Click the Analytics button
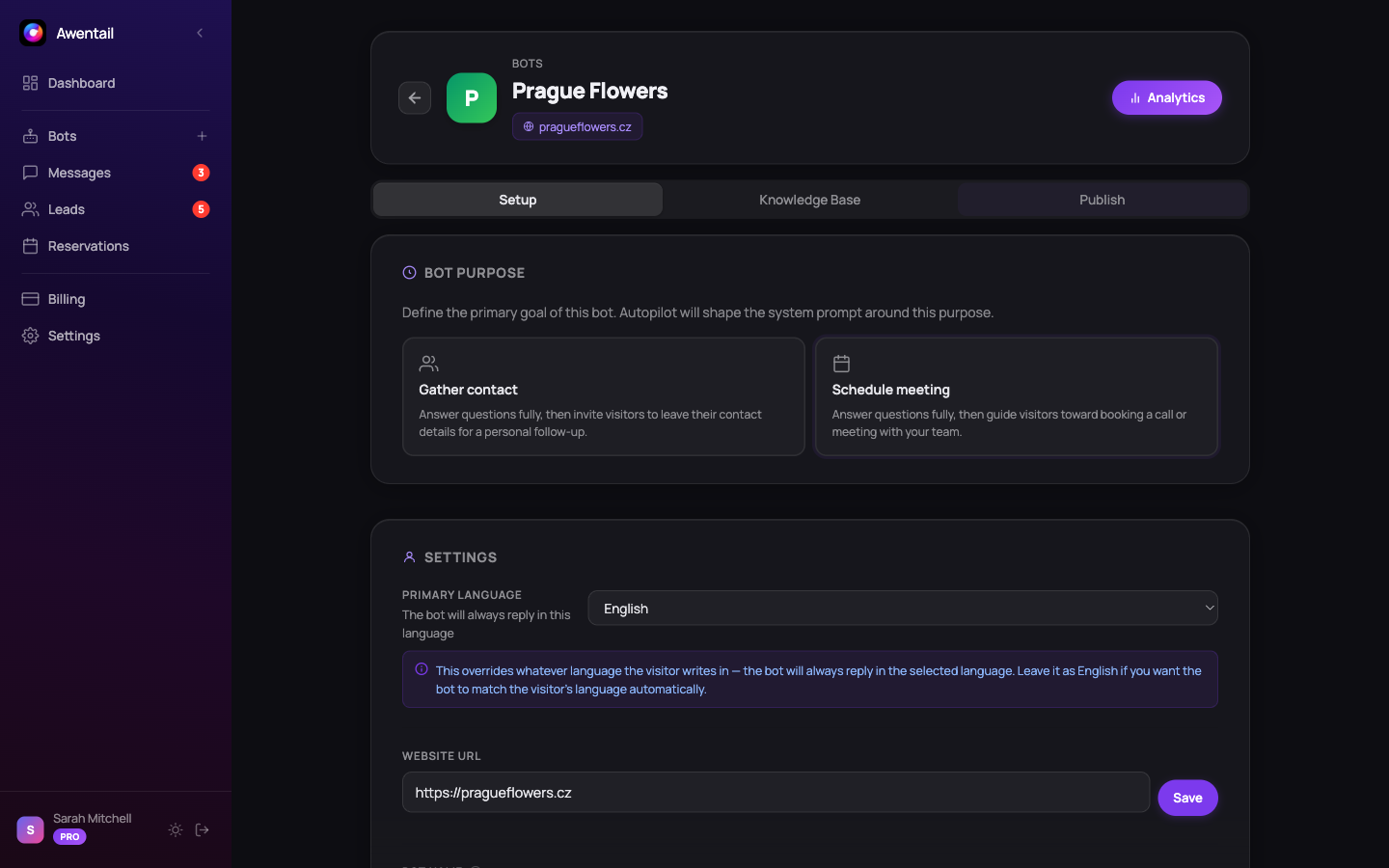Viewport: 1389px width, 868px height. pyautogui.click(x=1166, y=97)
